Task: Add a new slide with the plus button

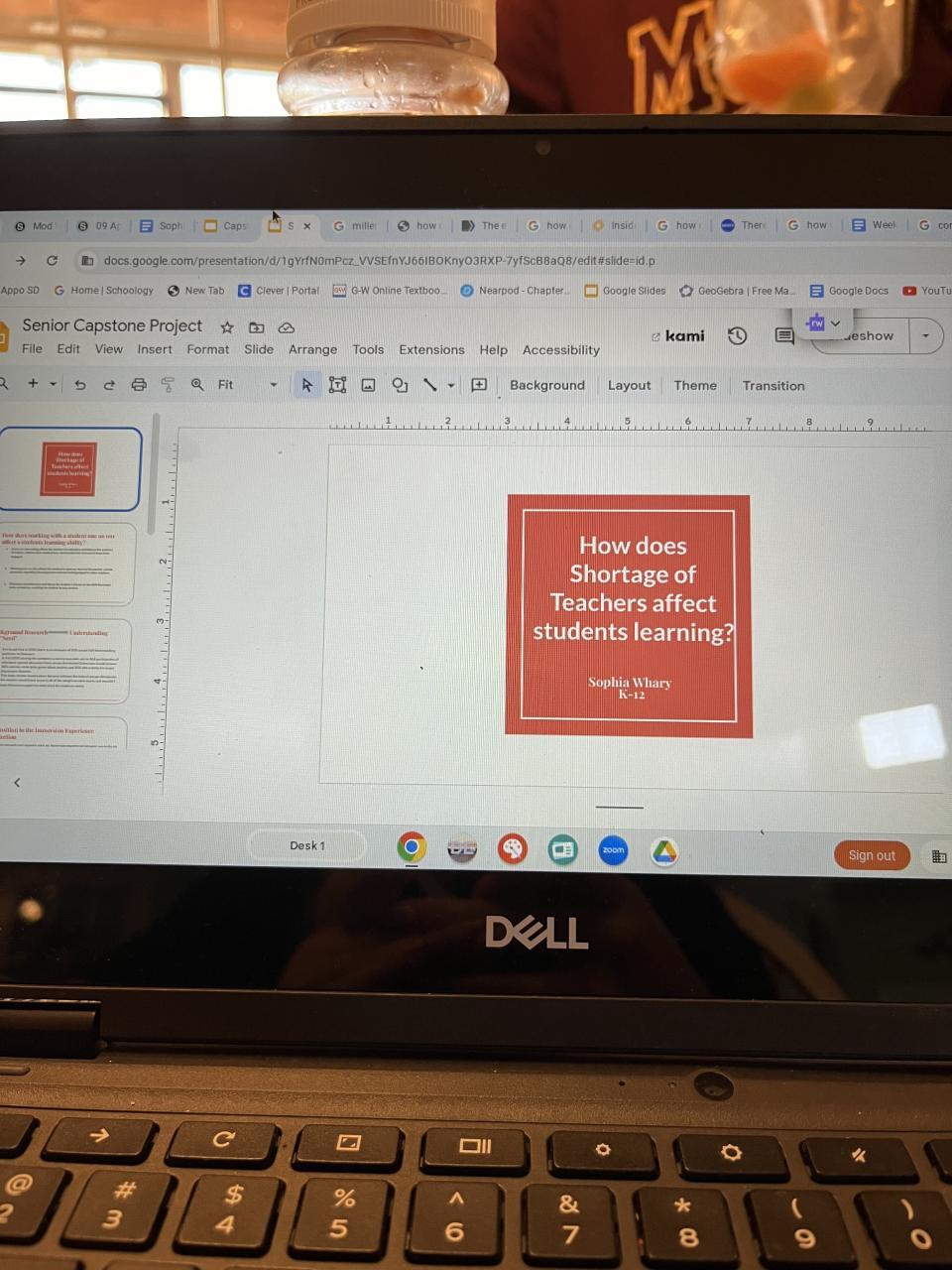Action: click(x=33, y=383)
